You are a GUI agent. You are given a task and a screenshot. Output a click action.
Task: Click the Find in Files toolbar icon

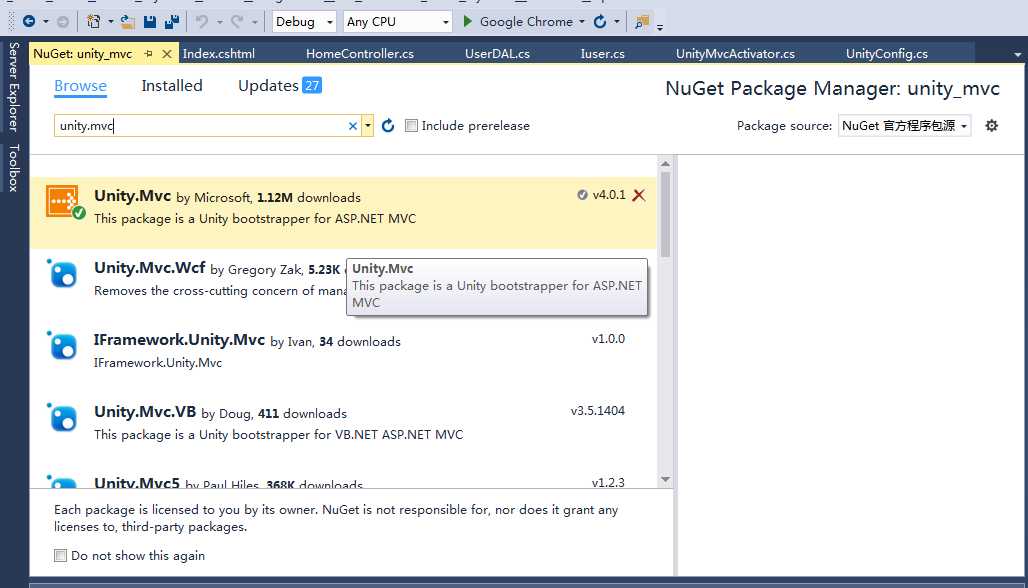(x=641, y=22)
